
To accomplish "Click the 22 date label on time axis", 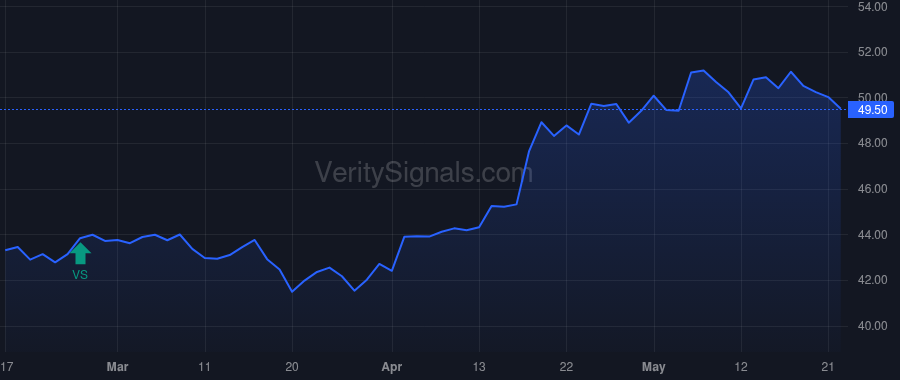I will [x=567, y=367].
